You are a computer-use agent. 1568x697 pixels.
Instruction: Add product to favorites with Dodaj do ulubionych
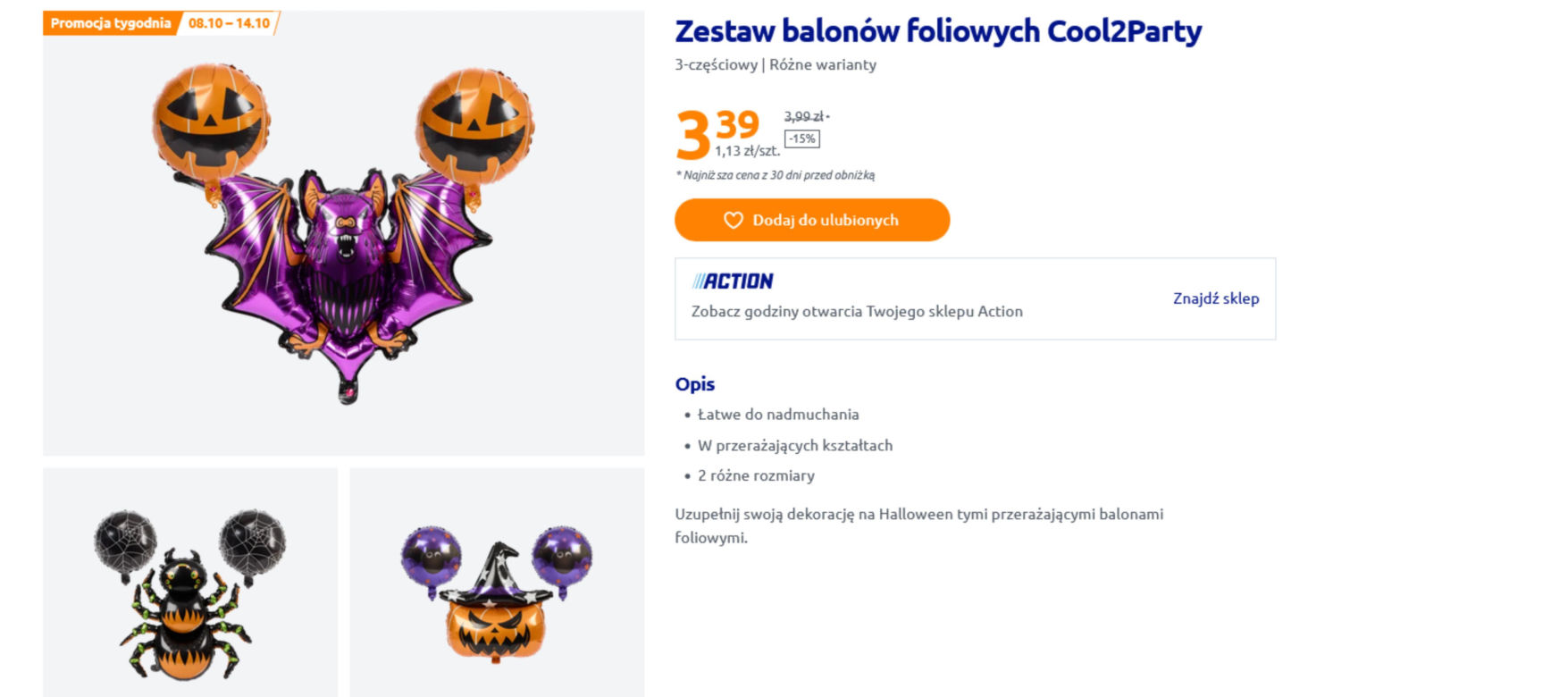pyautogui.click(x=812, y=220)
